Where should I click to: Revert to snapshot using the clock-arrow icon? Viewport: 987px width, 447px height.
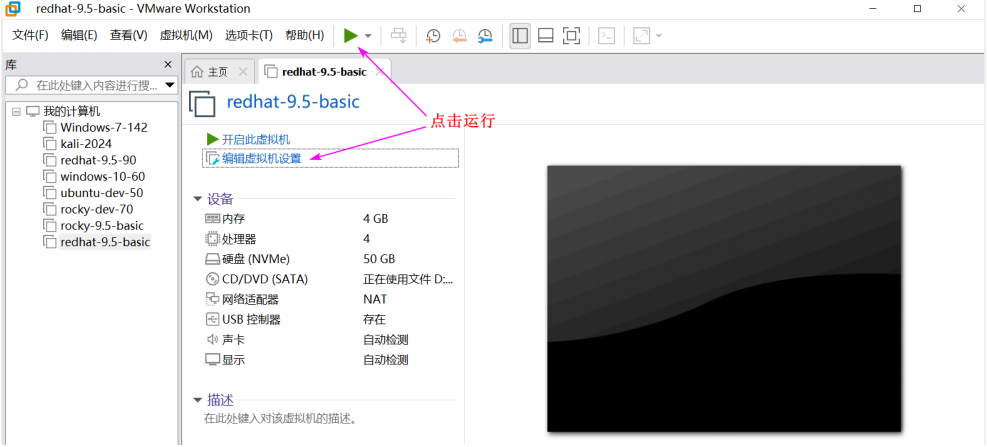(x=460, y=36)
